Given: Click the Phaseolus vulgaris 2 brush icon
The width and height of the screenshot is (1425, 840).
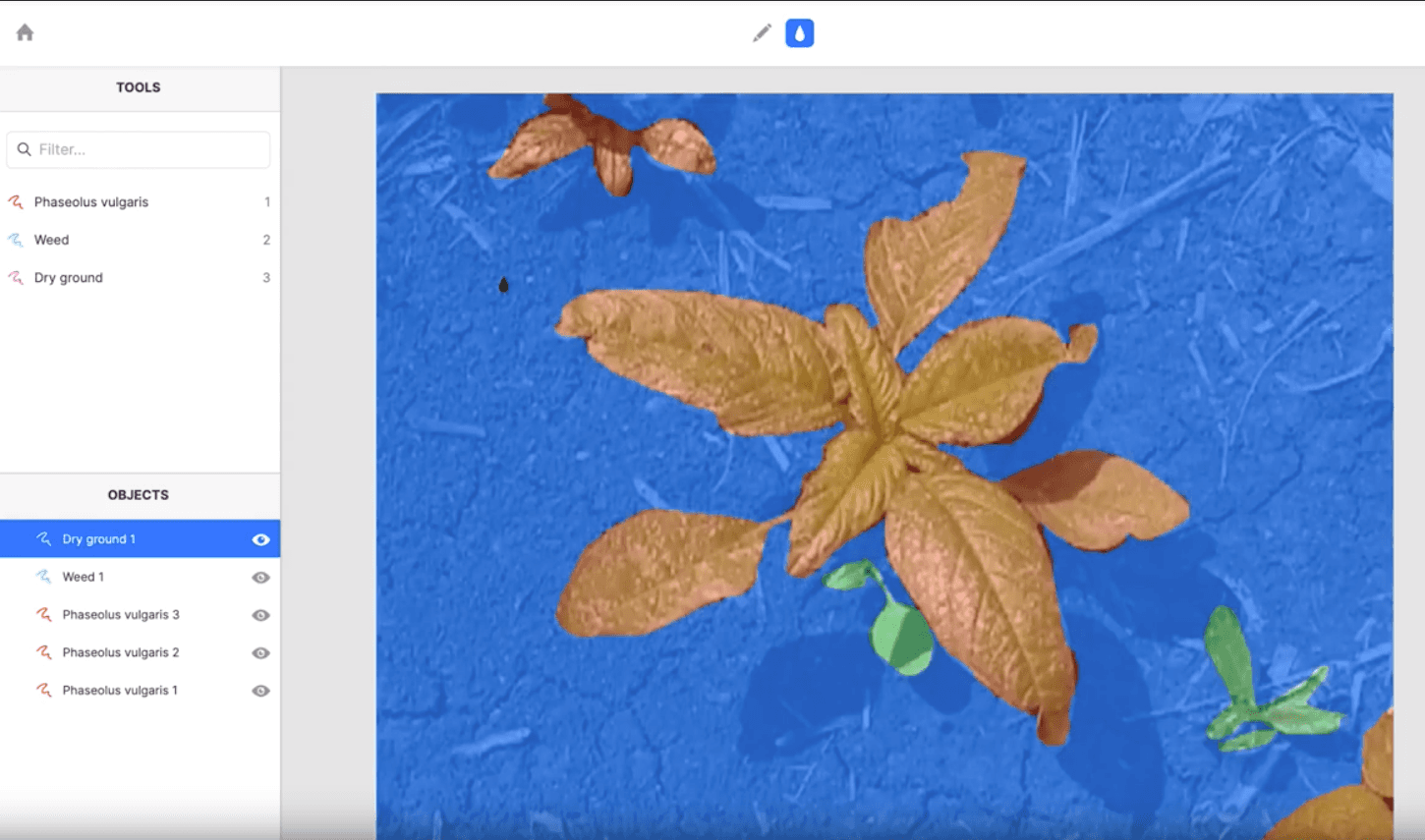Looking at the screenshot, I should pos(44,652).
